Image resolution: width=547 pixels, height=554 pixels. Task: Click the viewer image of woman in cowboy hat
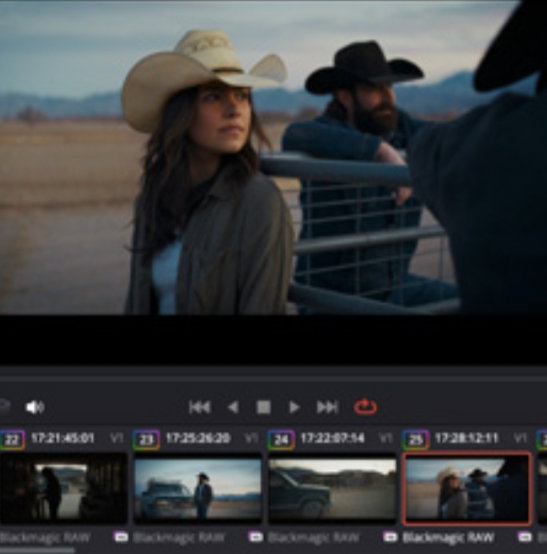click(x=274, y=158)
